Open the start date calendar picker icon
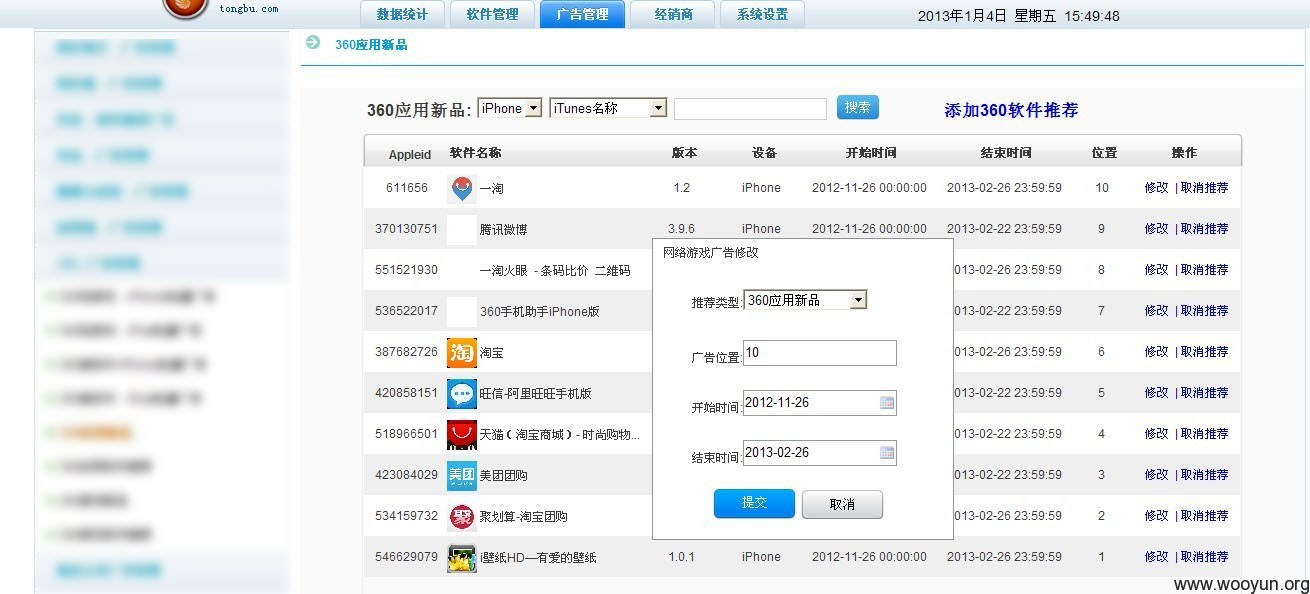Screen dimensions: 1310x594 (x=886, y=402)
